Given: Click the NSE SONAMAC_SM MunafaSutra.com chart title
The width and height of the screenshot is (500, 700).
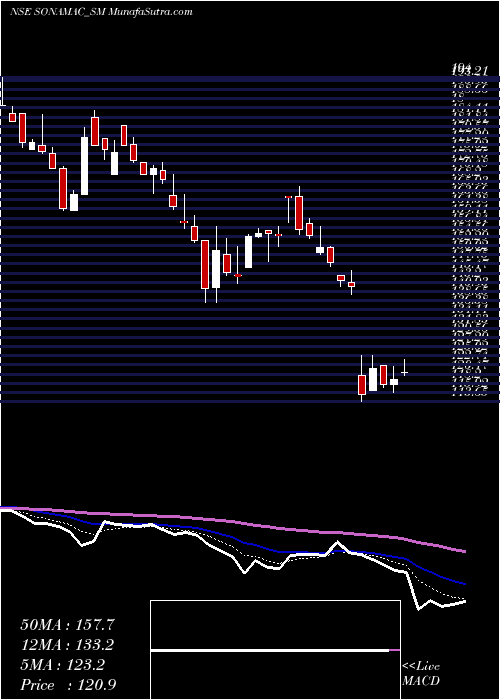Looking at the screenshot, I should tap(101, 12).
